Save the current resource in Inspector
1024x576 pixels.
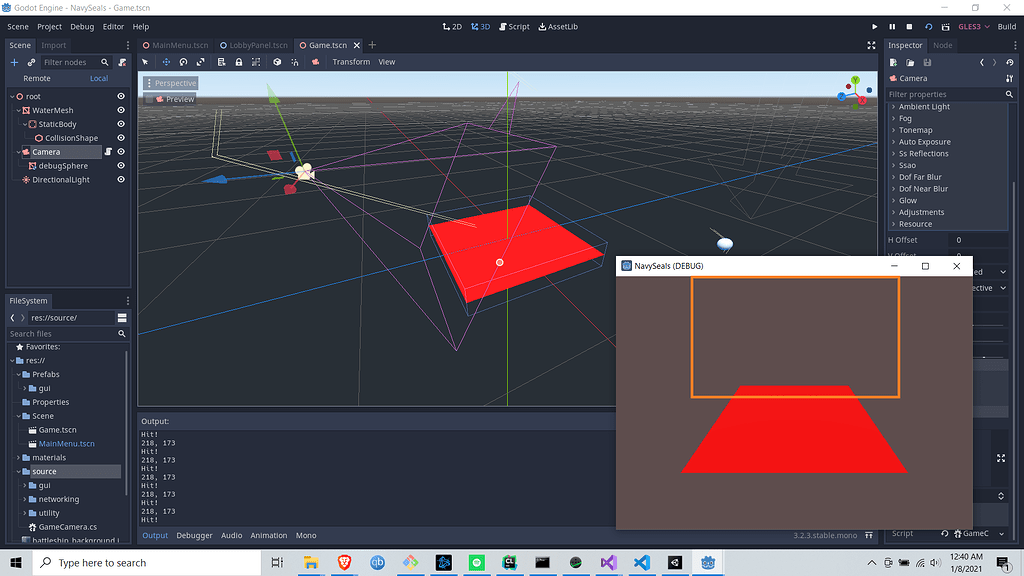click(927, 63)
